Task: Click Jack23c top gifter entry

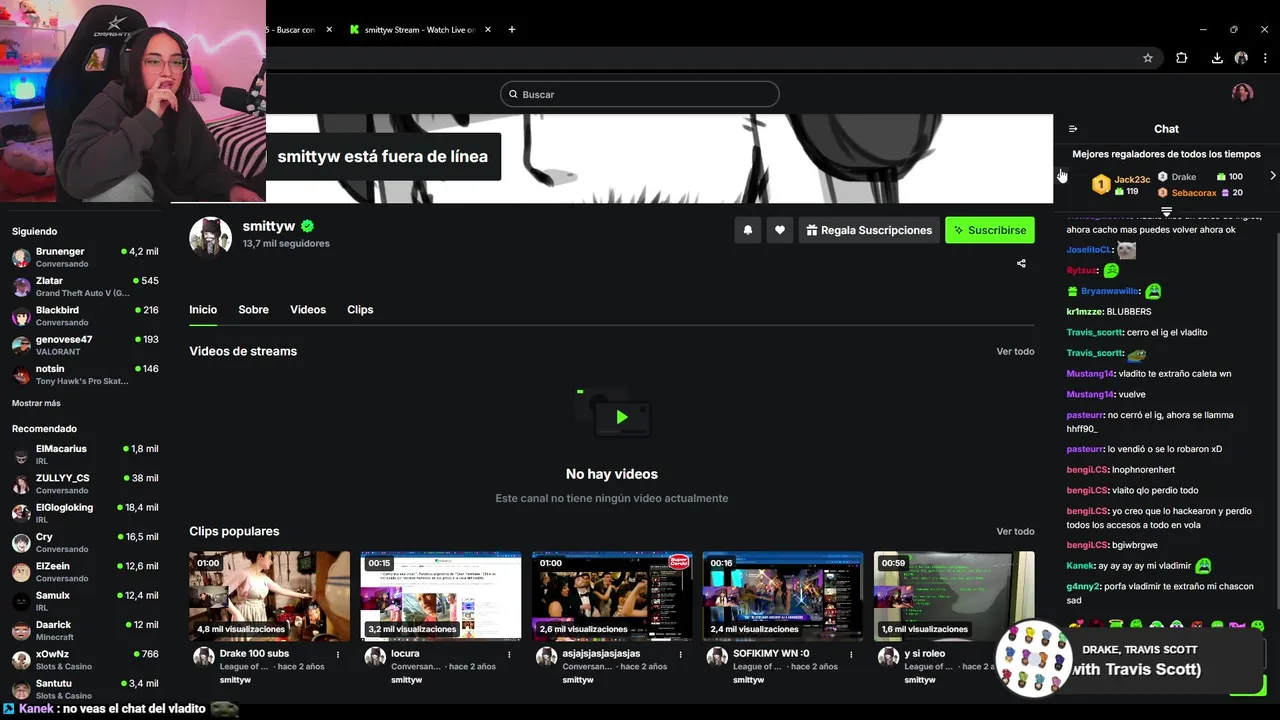Action: tap(1121, 185)
